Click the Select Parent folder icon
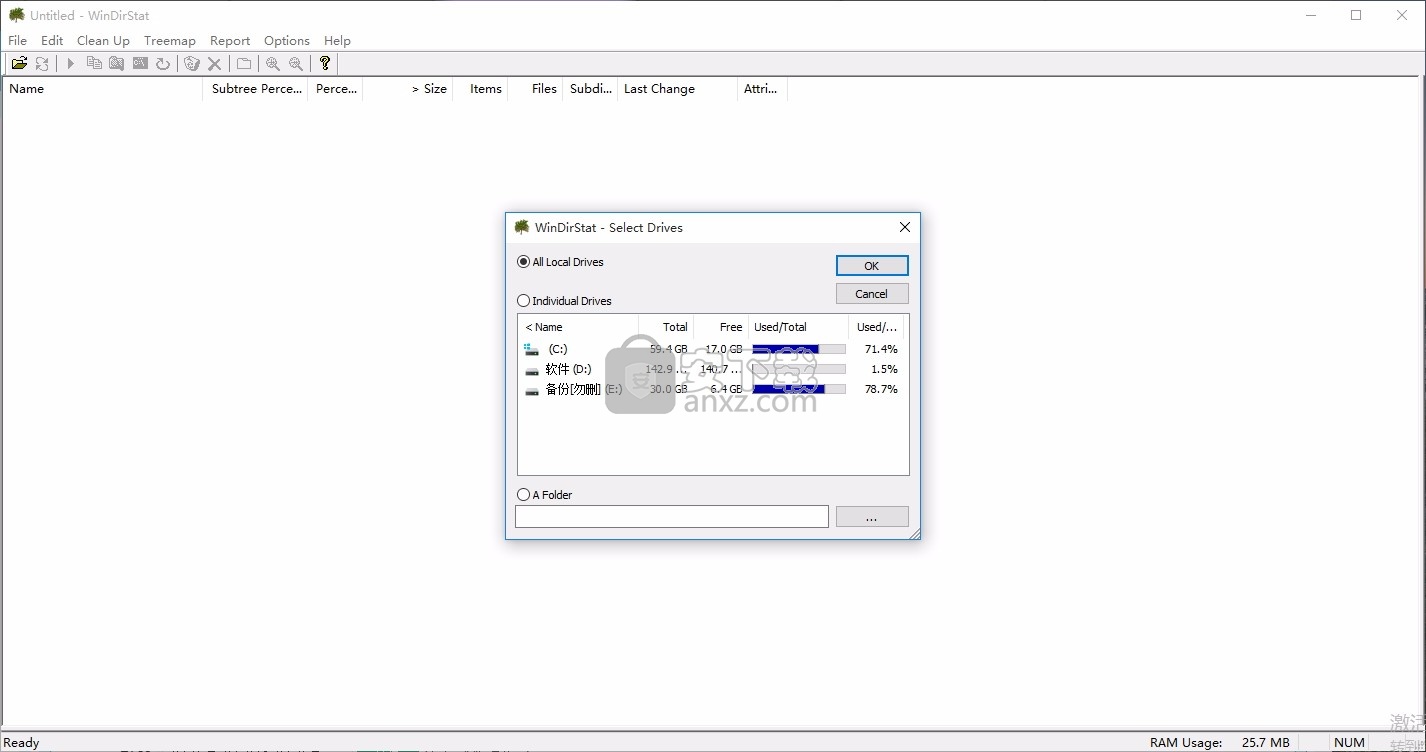 click(244, 63)
